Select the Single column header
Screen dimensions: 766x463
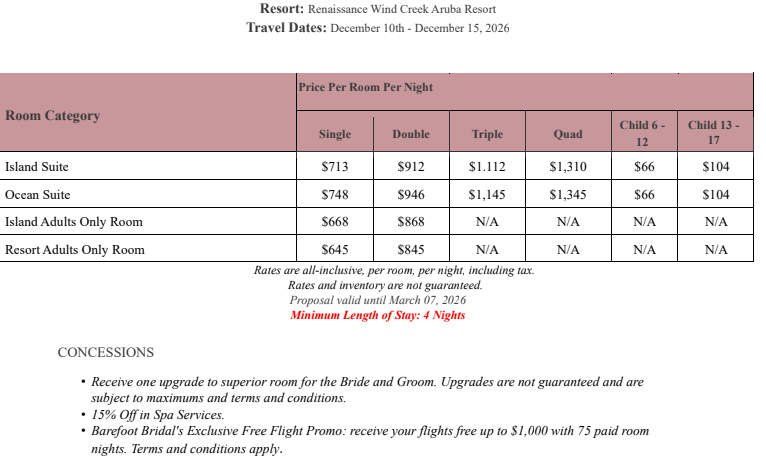(x=334, y=134)
